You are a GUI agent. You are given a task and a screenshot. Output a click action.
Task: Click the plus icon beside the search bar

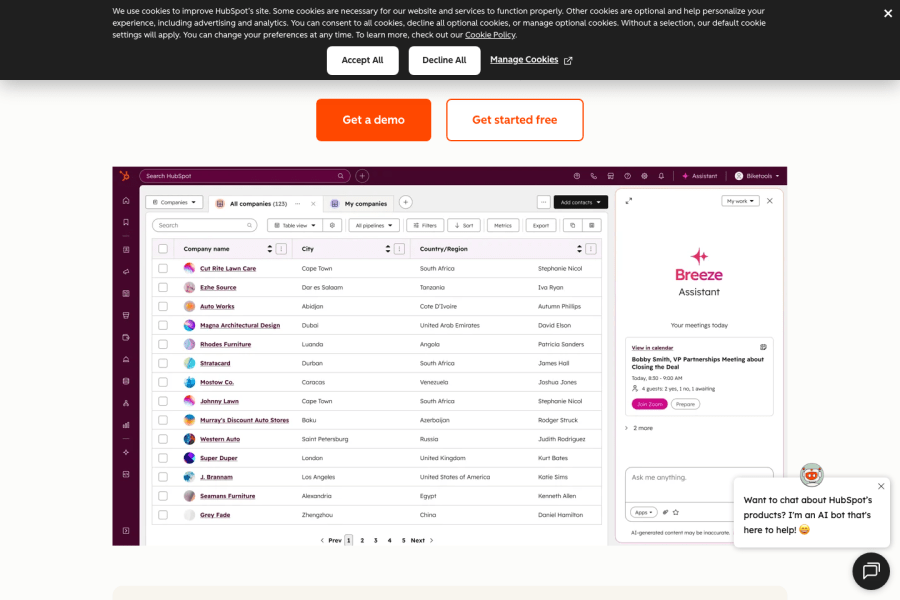tap(362, 175)
